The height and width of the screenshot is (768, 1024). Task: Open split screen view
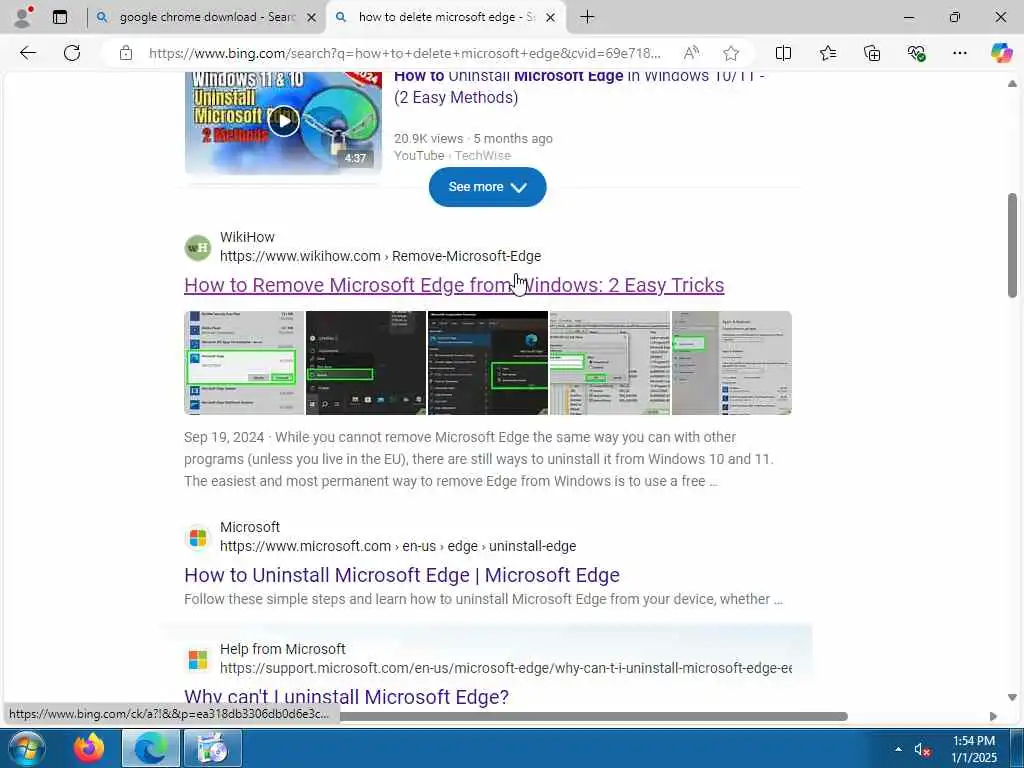coord(783,53)
